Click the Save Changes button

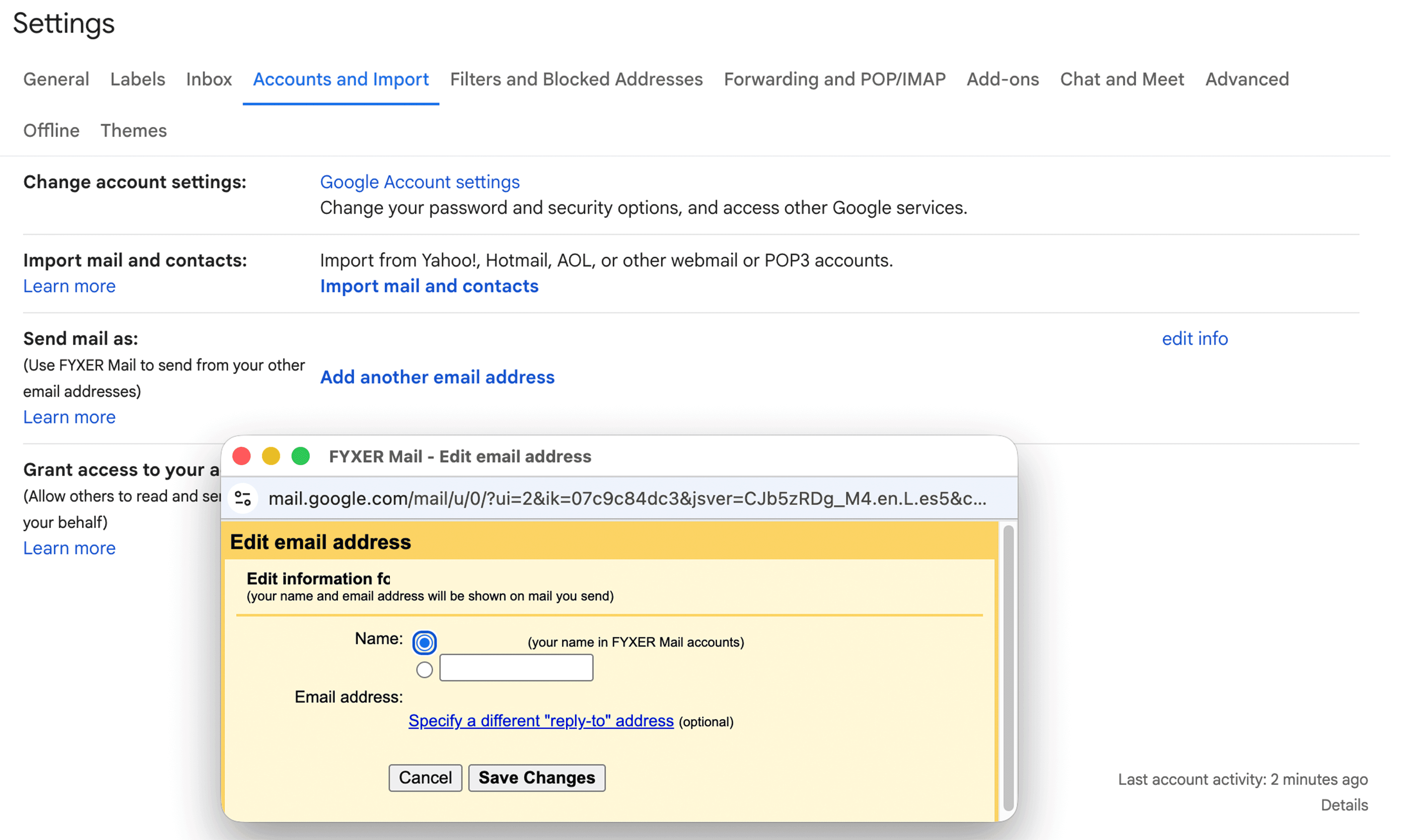537,778
